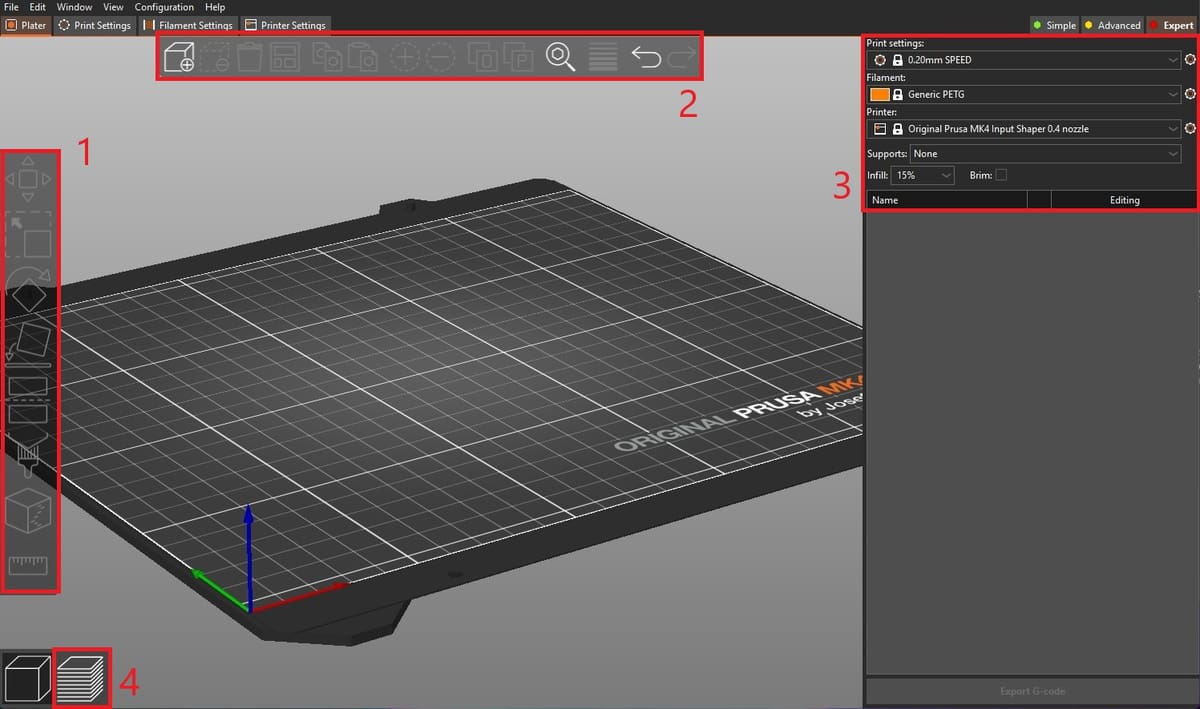Click the Editing column header

[1124, 200]
